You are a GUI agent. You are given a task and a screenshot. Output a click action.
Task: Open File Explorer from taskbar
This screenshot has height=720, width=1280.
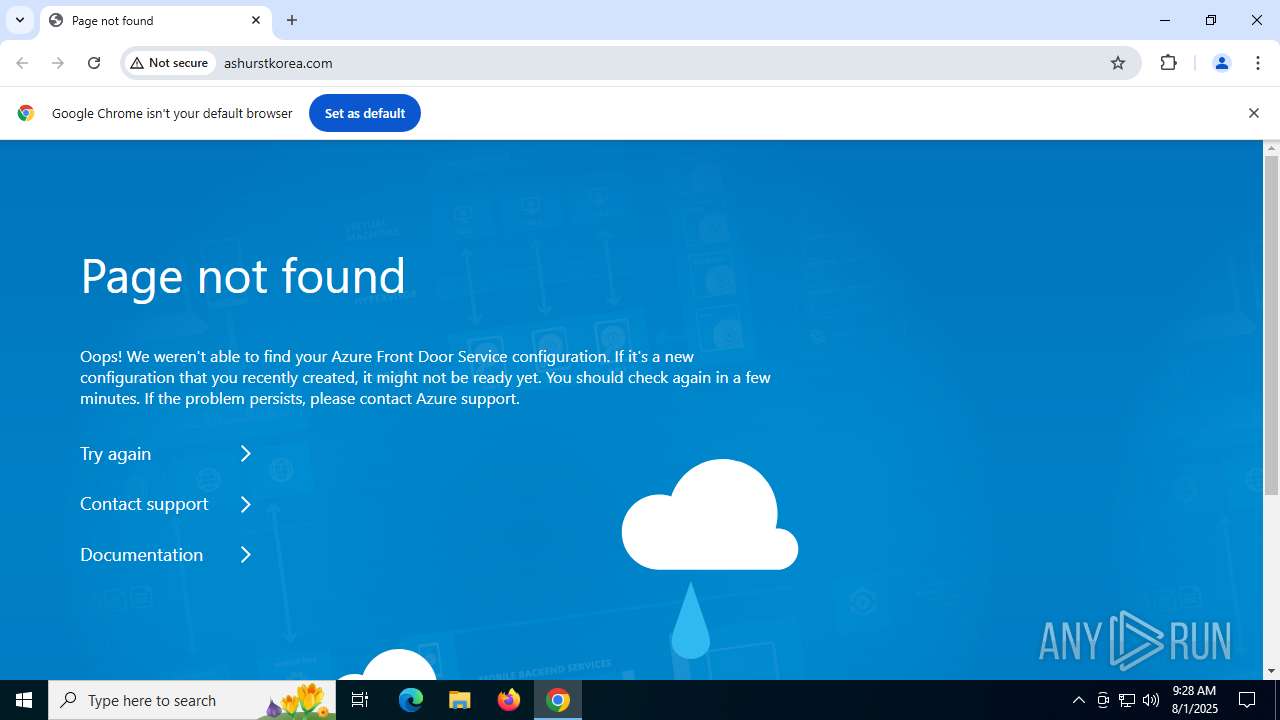(x=460, y=700)
